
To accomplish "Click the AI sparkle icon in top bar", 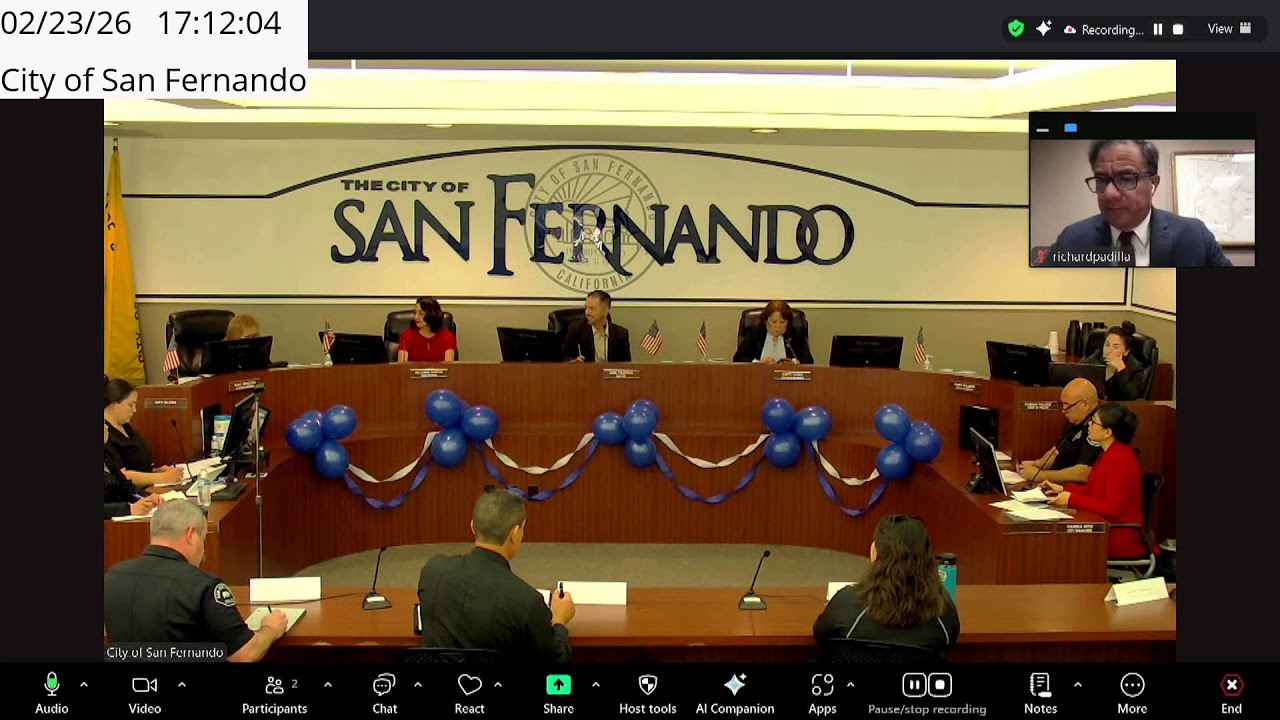I will click(x=1043, y=29).
